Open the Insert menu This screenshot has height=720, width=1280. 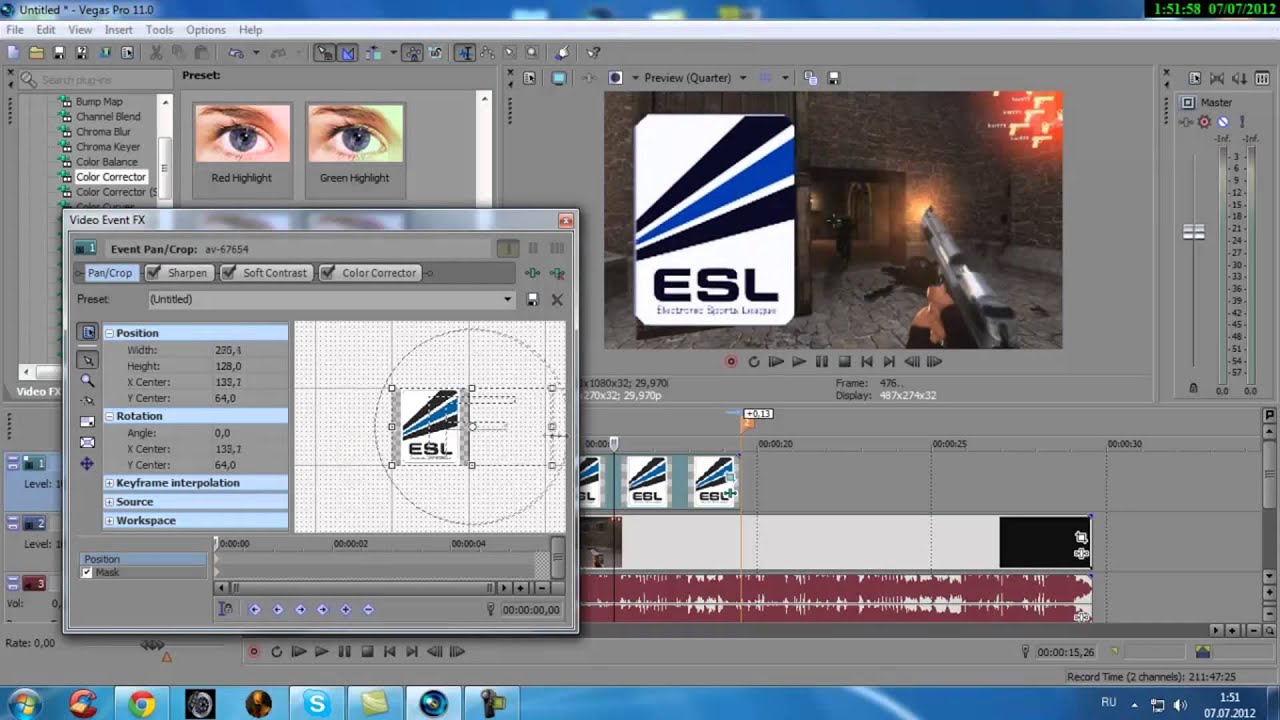[118, 30]
